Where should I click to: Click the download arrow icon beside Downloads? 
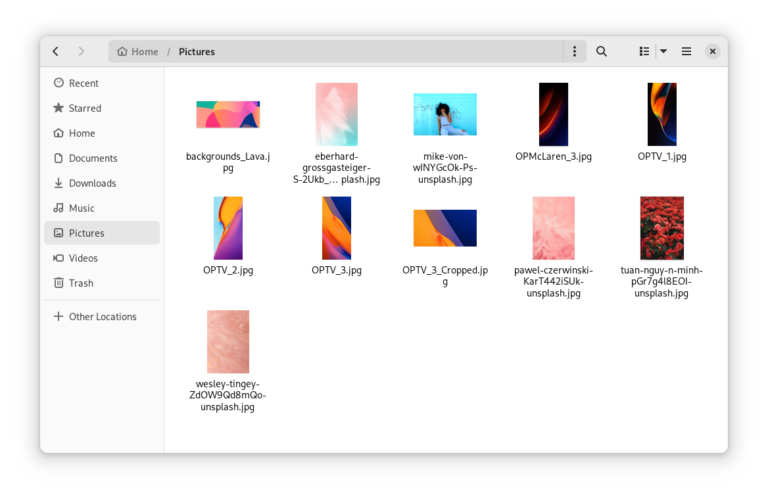pyautogui.click(x=59, y=183)
